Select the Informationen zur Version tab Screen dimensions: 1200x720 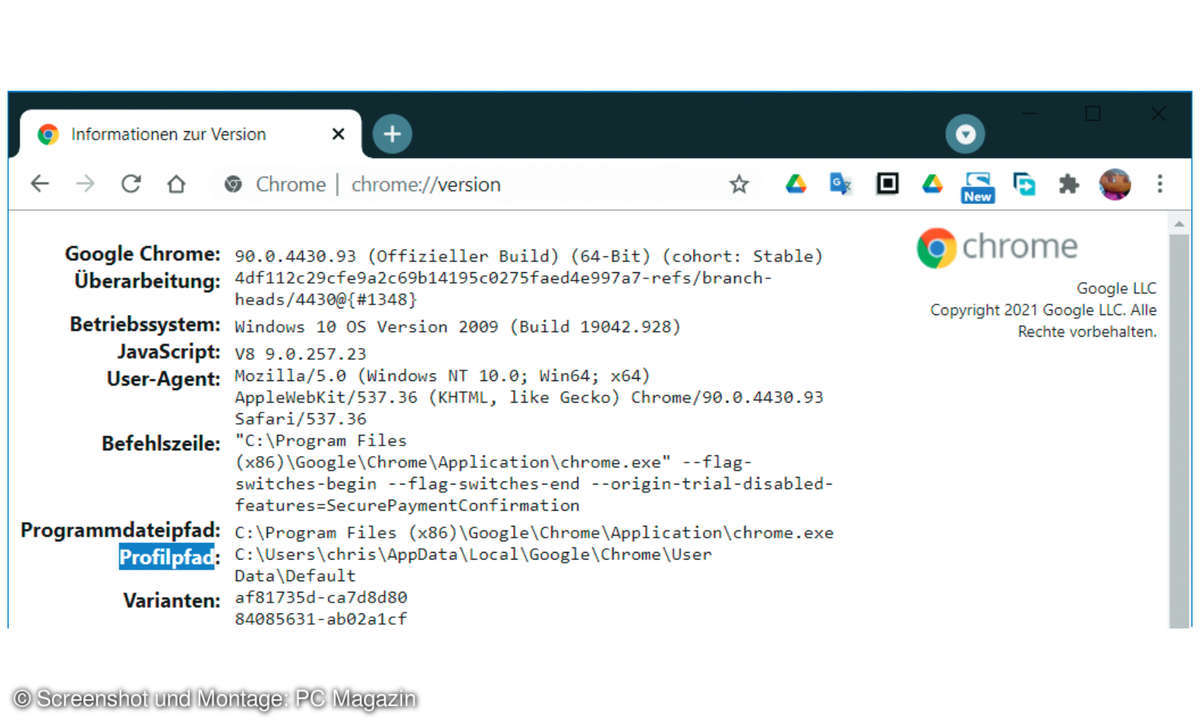point(191,134)
